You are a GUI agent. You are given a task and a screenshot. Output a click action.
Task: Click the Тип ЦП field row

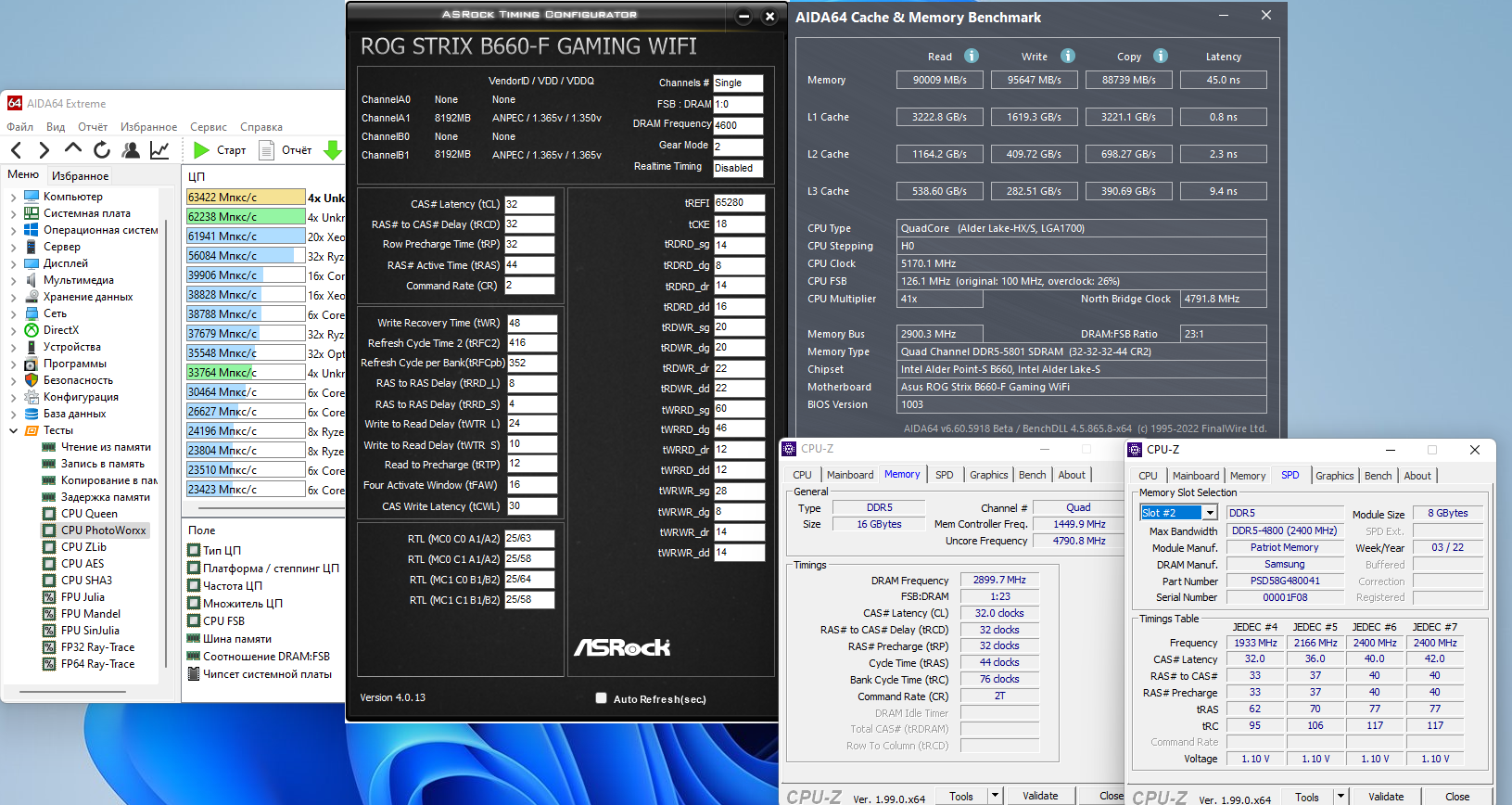click(x=214, y=550)
